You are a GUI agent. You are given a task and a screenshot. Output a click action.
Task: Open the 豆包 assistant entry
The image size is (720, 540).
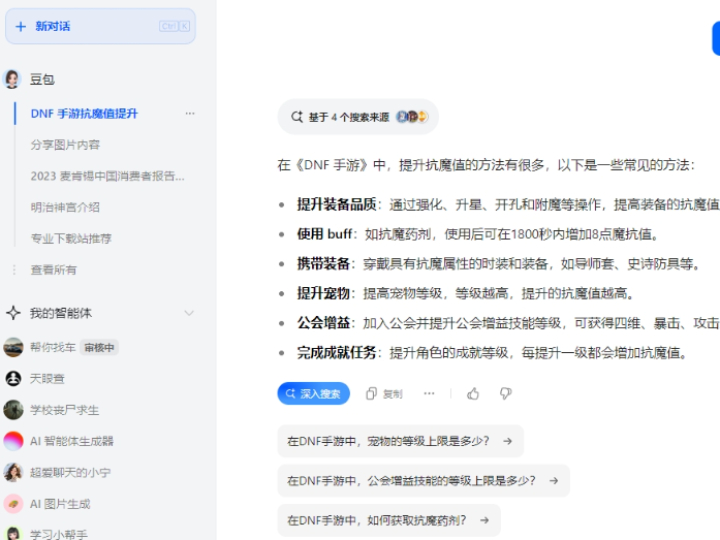click(42, 79)
